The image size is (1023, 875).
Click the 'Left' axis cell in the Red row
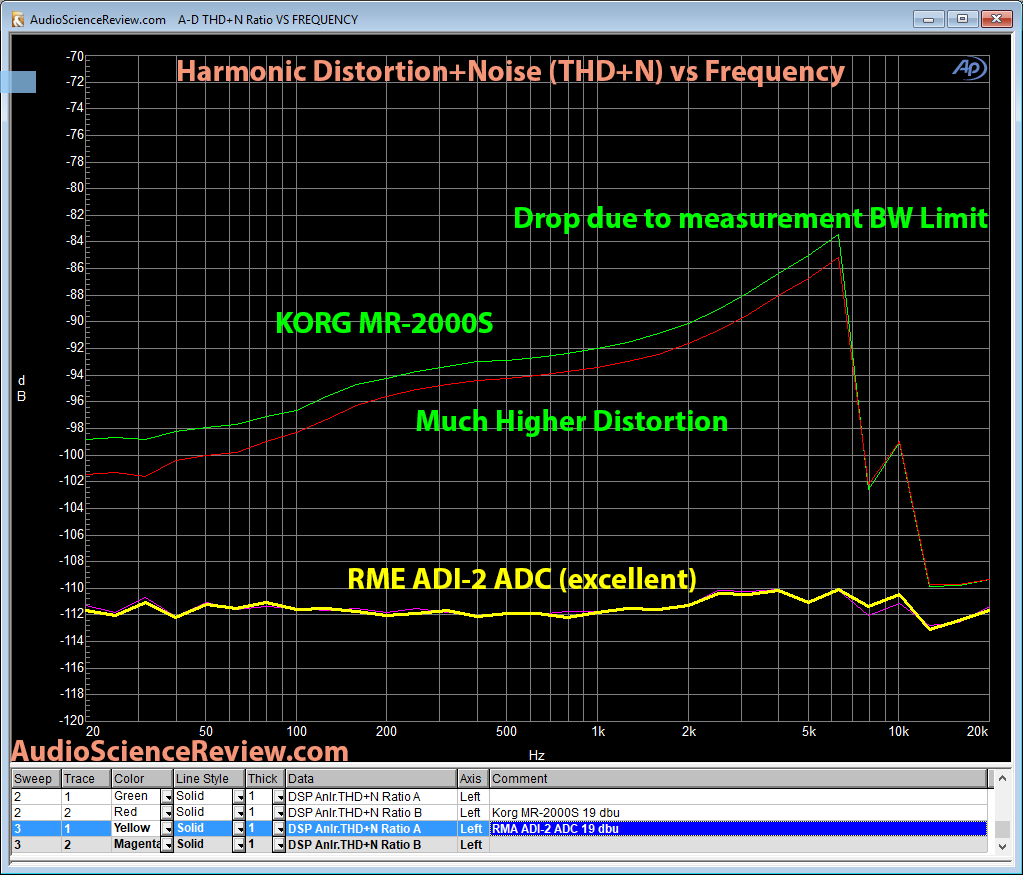coord(473,812)
